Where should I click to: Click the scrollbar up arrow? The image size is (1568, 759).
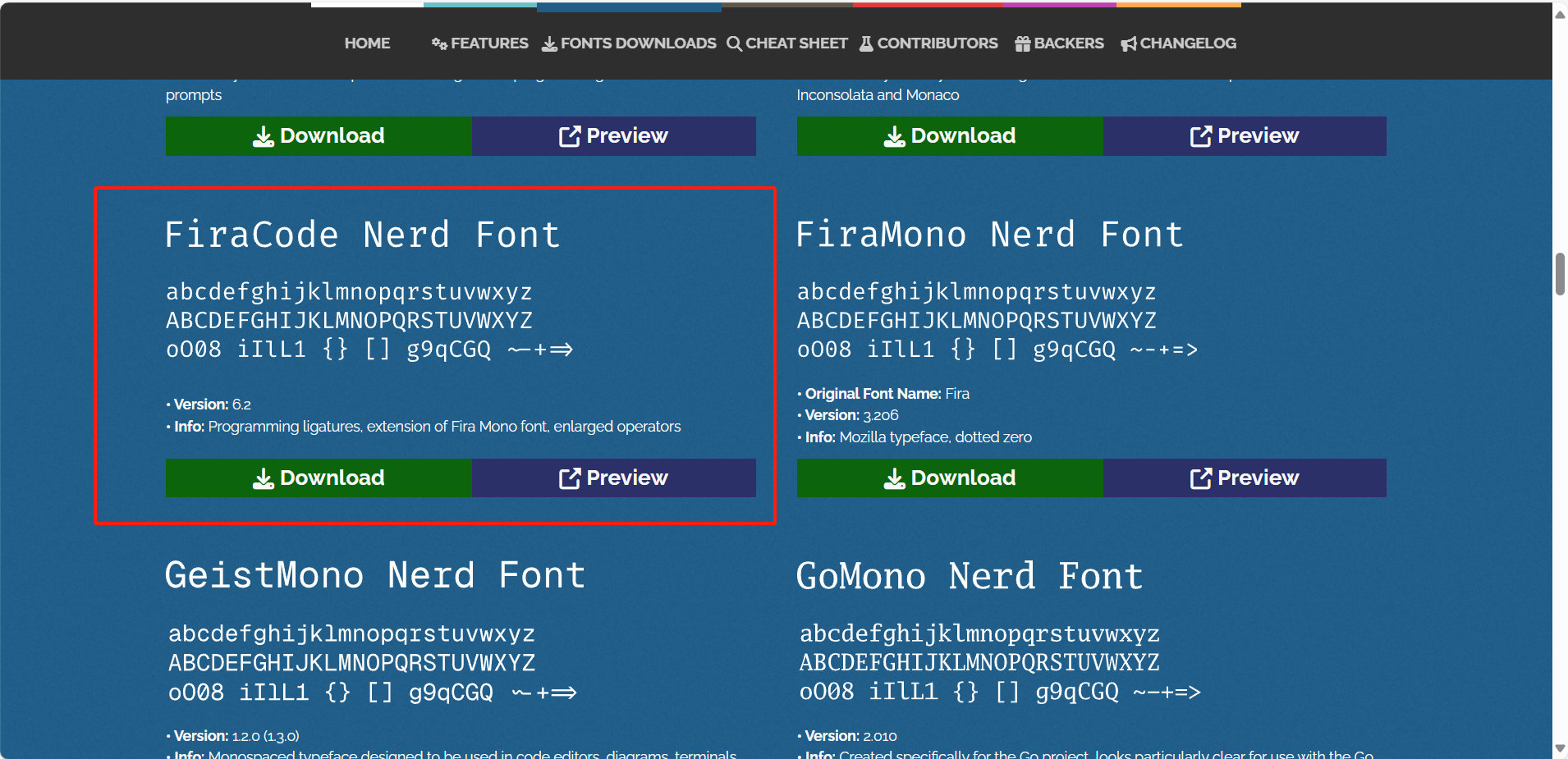pos(1560,14)
